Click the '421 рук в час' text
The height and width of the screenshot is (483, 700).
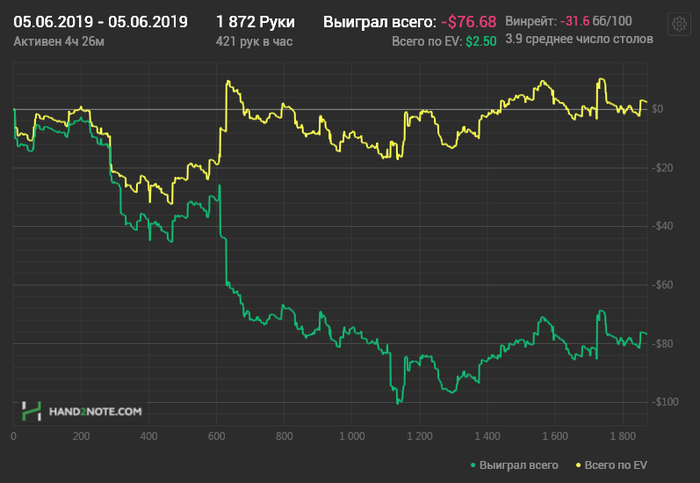click(254, 42)
